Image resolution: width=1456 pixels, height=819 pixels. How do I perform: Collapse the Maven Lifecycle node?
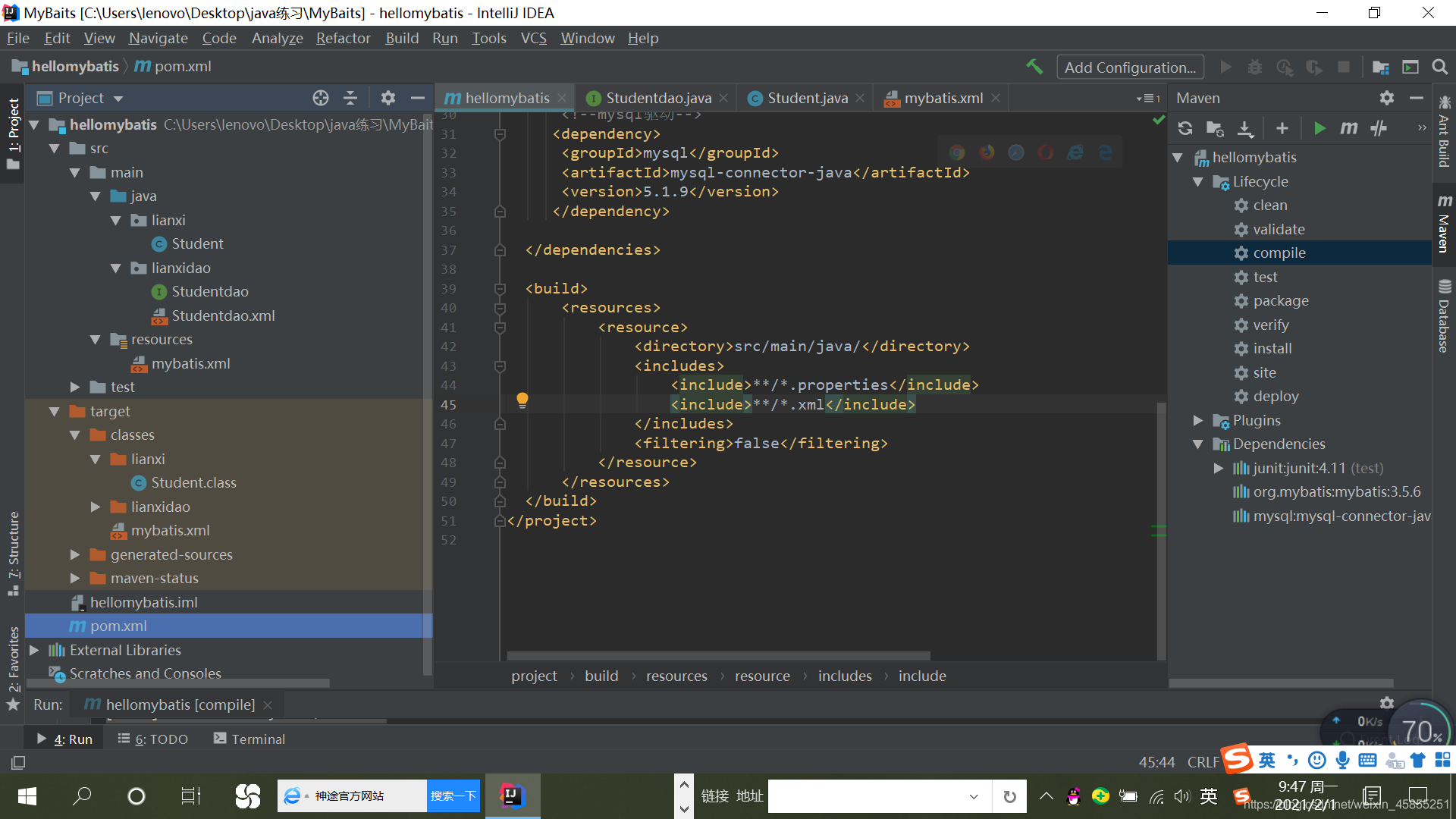1198,182
